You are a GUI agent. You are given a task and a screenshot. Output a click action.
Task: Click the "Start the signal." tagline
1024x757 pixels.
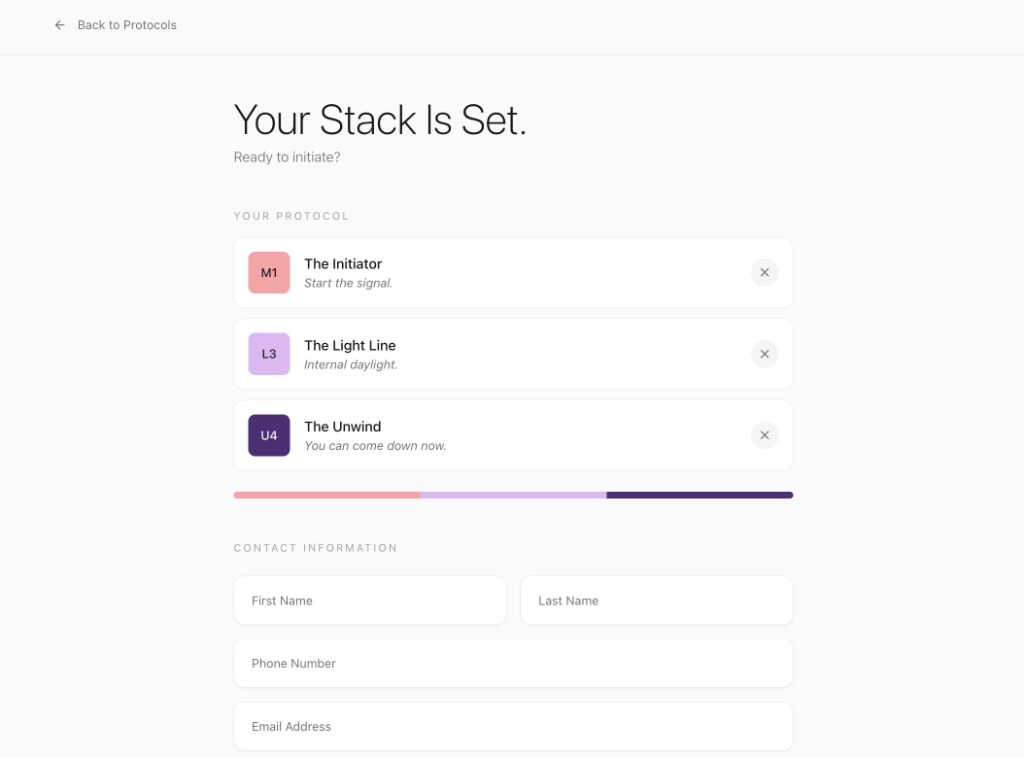click(x=348, y=283)
